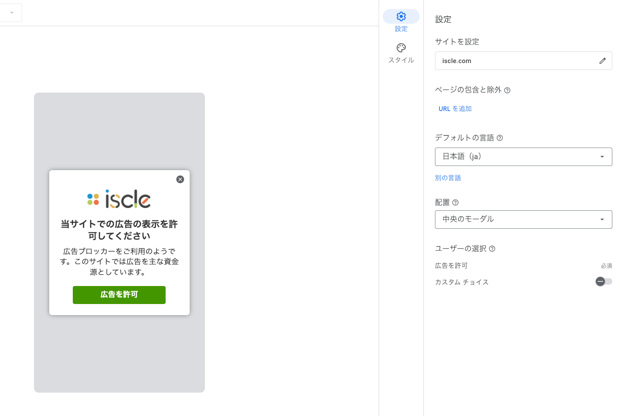Open the 設定 gear tab
620x416 pixels.
coord(401,21)
